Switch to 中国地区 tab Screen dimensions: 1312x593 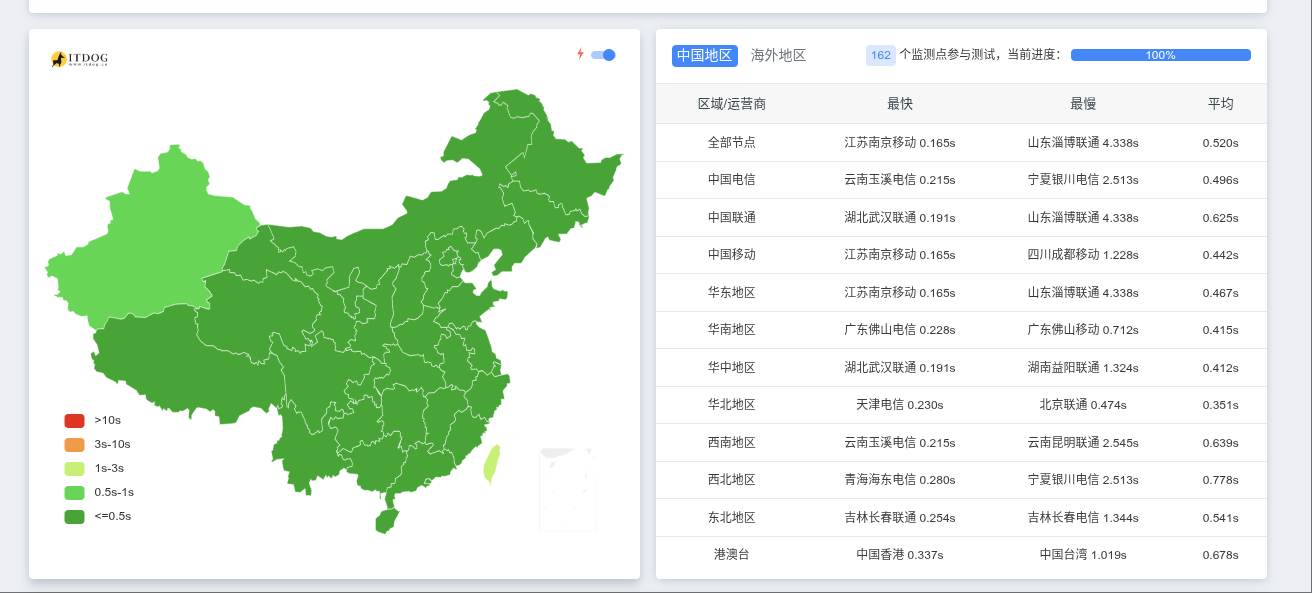[704, 56]
